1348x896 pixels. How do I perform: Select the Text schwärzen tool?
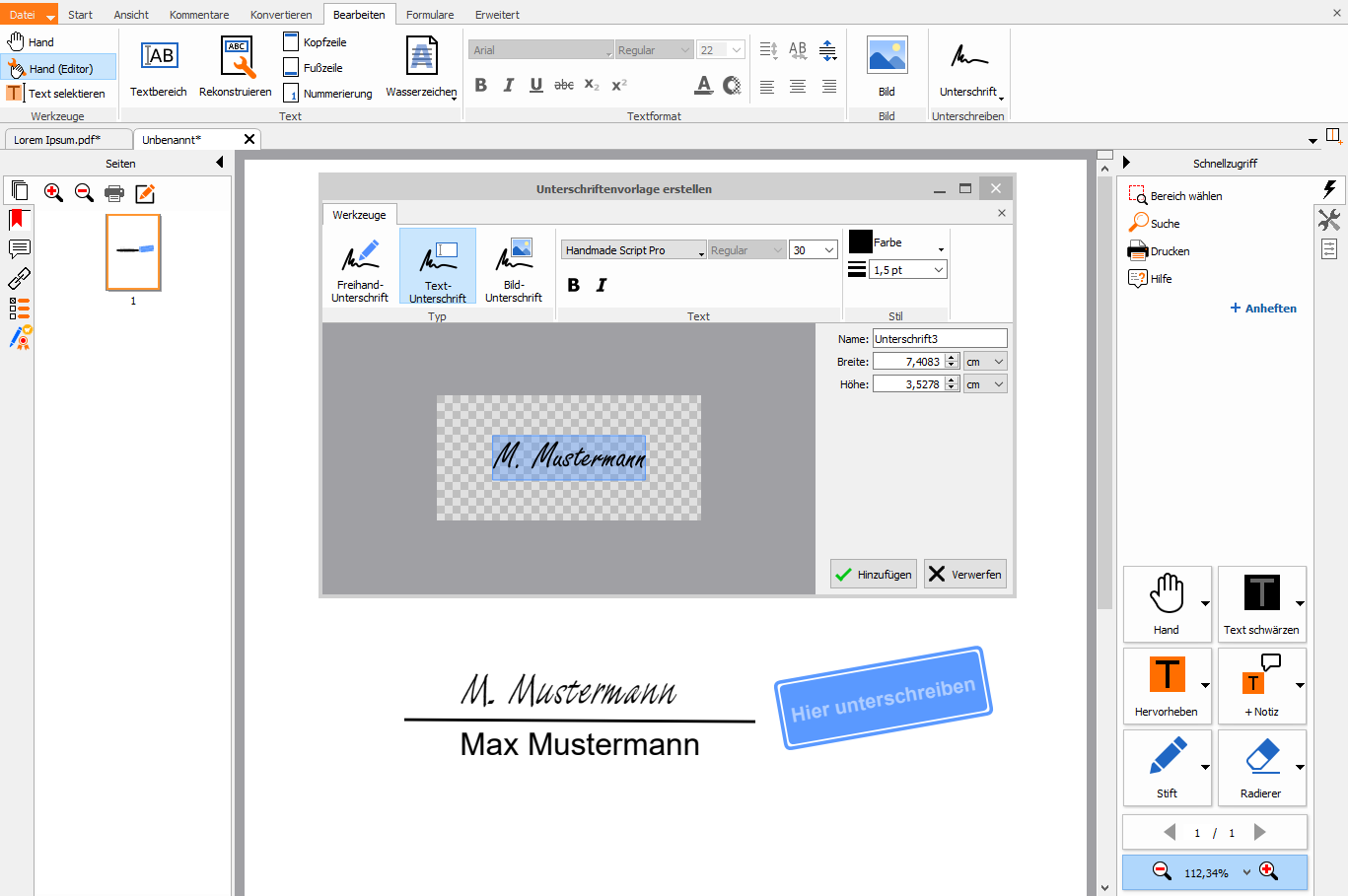(1261, 603)
